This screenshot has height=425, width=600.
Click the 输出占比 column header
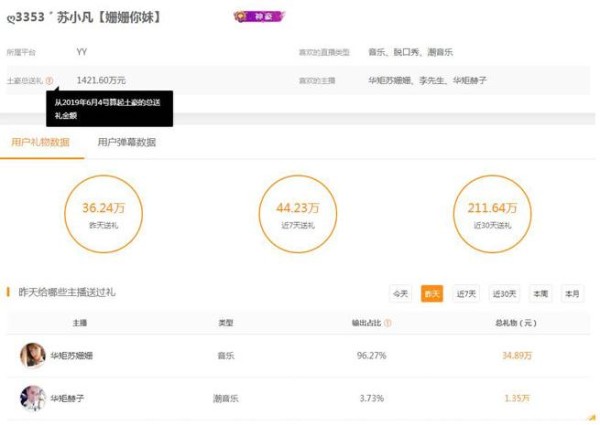367,323
